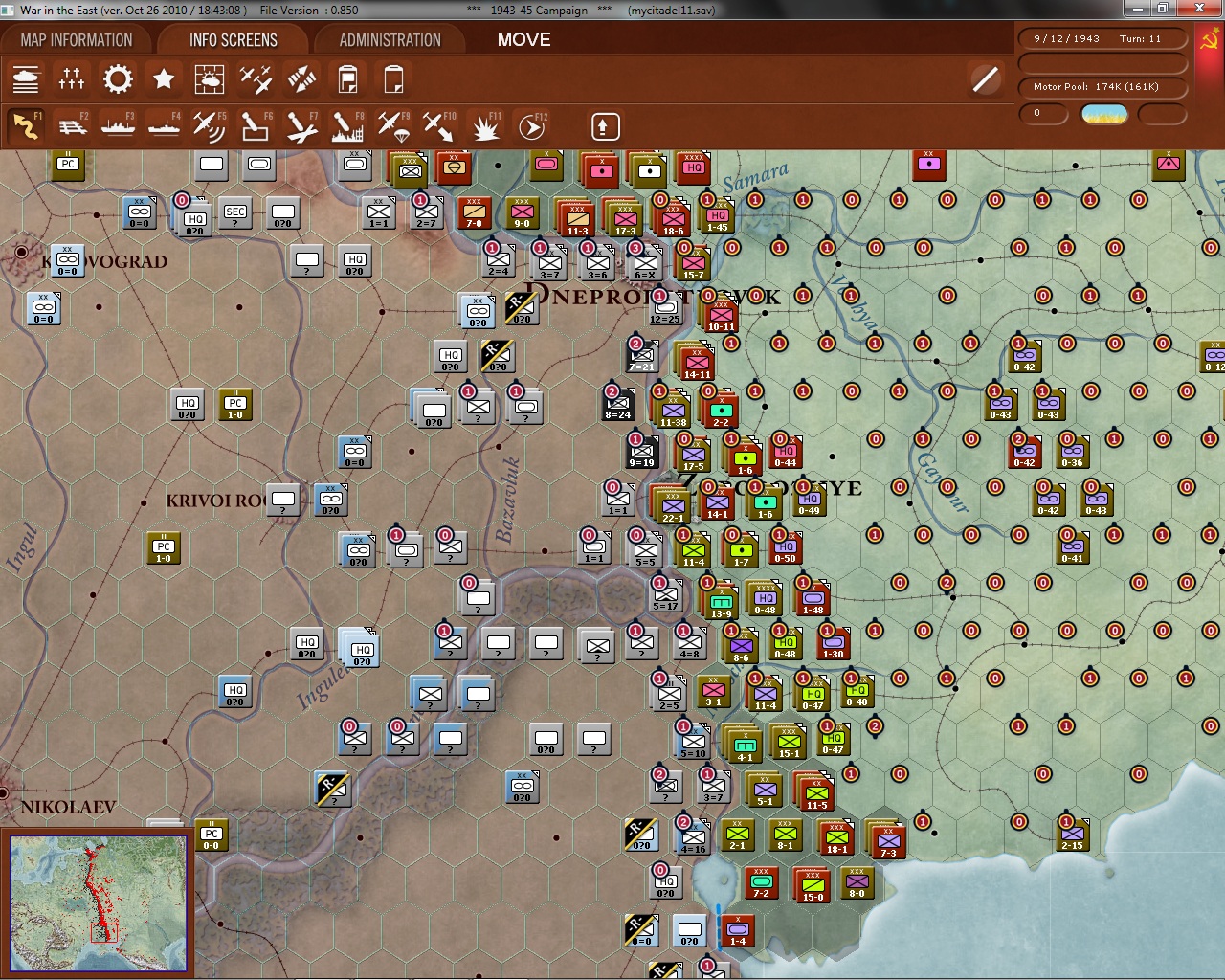The height and width of the screenshot is (980, 1225).
Task: Select the SEC security unit counter
Action: (x=235, y=212)
